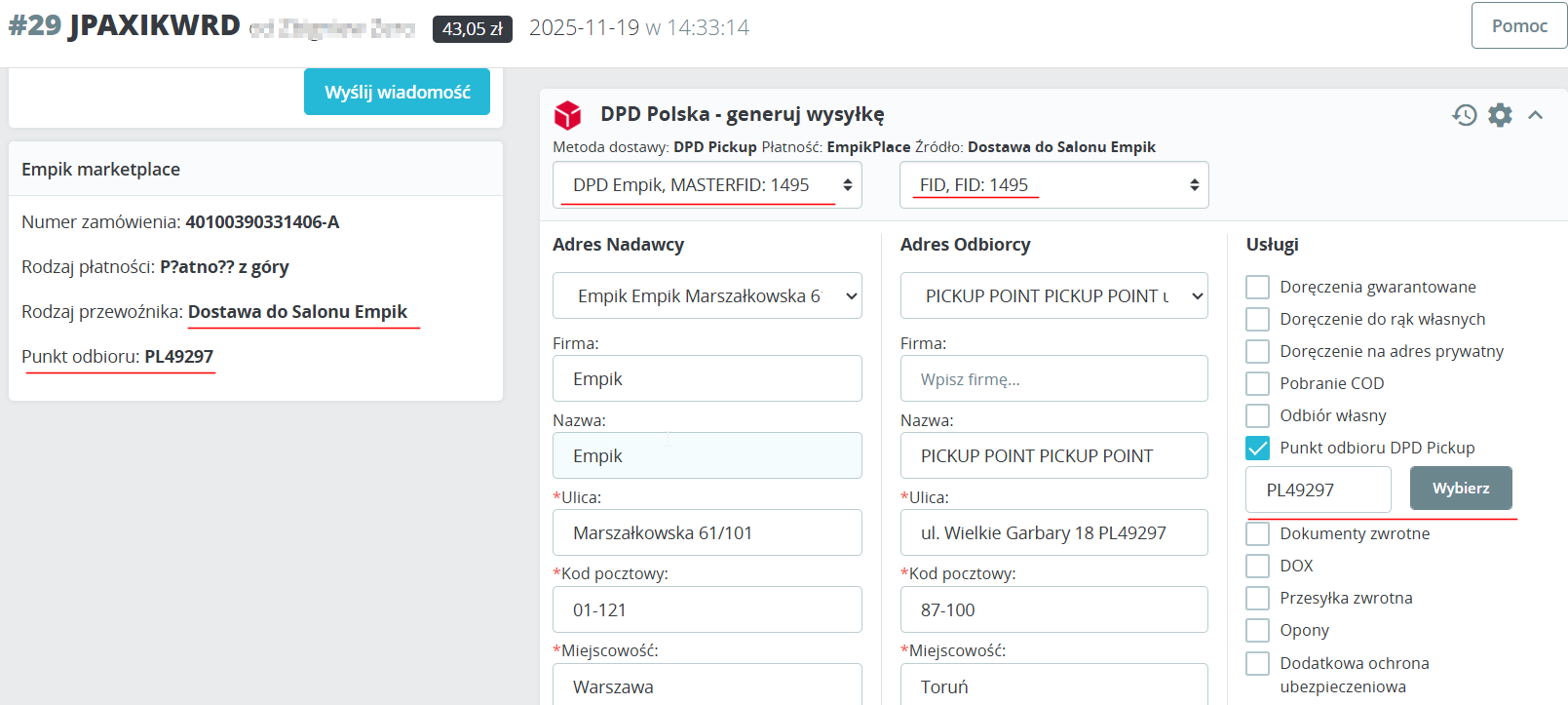Expand the sender address Empik Marszałkowska dropdown
1568x705 pixels.
(x=707, y=296)
